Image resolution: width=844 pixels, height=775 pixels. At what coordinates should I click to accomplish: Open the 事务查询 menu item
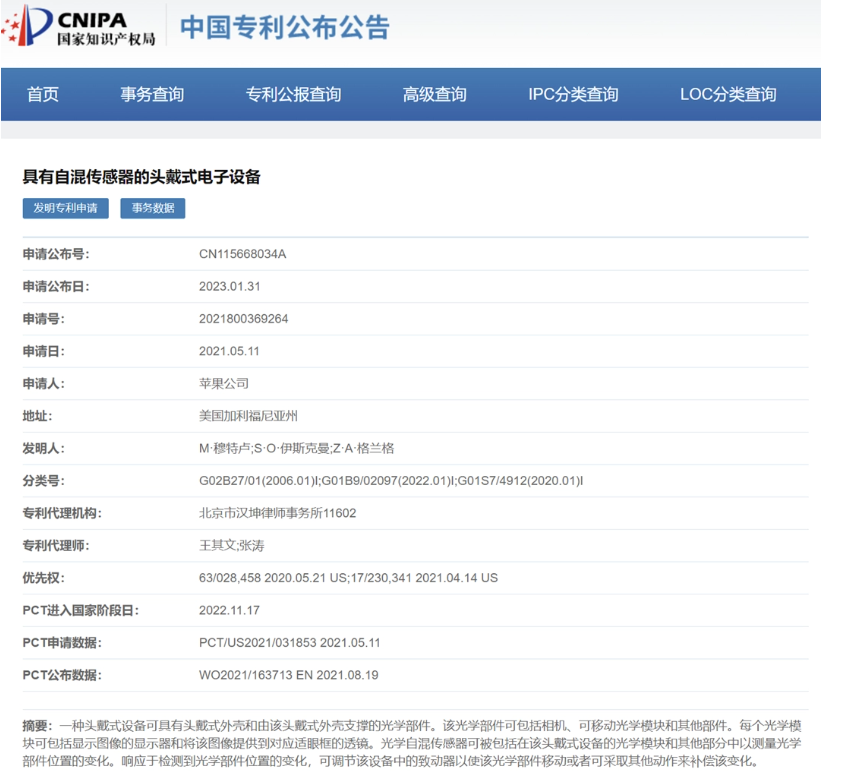[152, 95]
